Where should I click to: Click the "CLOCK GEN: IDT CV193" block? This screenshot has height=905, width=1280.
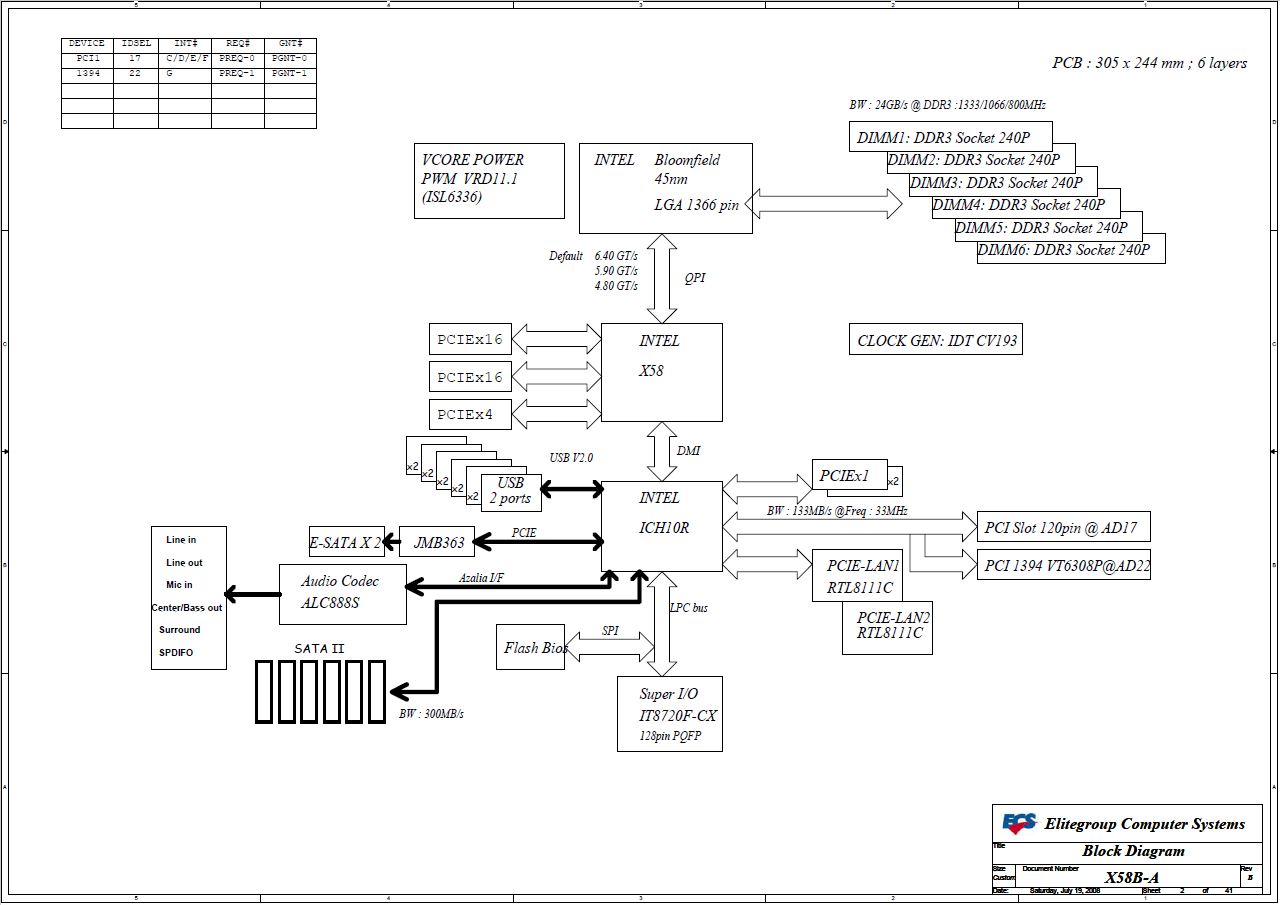pyautogui.click(x=935, y=340)
